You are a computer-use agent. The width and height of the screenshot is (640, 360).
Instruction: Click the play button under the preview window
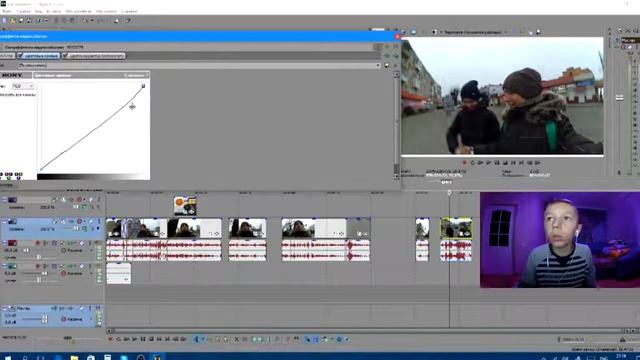coord(489,163)
